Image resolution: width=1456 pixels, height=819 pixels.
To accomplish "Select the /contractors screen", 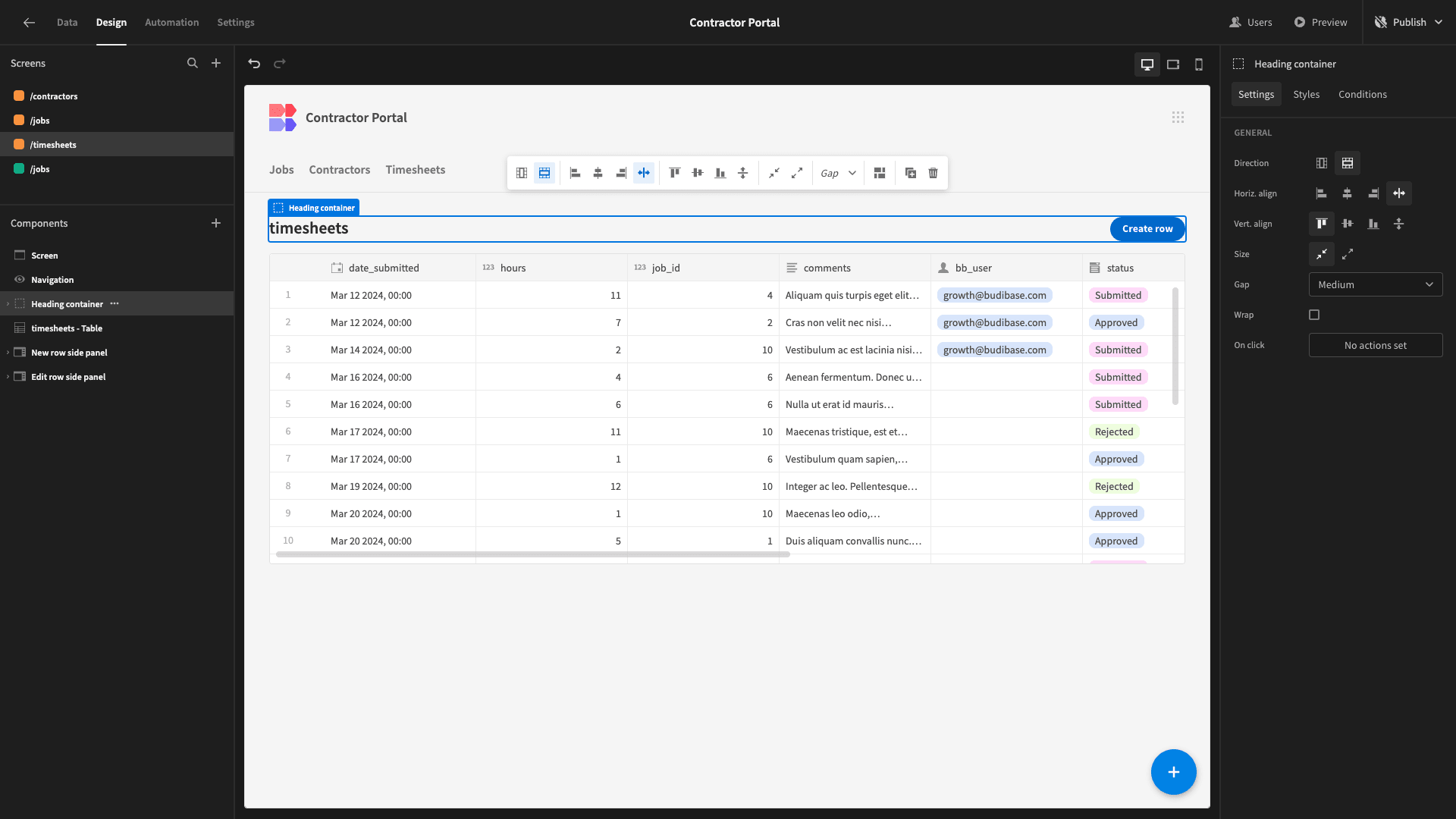I will [117, 96].
